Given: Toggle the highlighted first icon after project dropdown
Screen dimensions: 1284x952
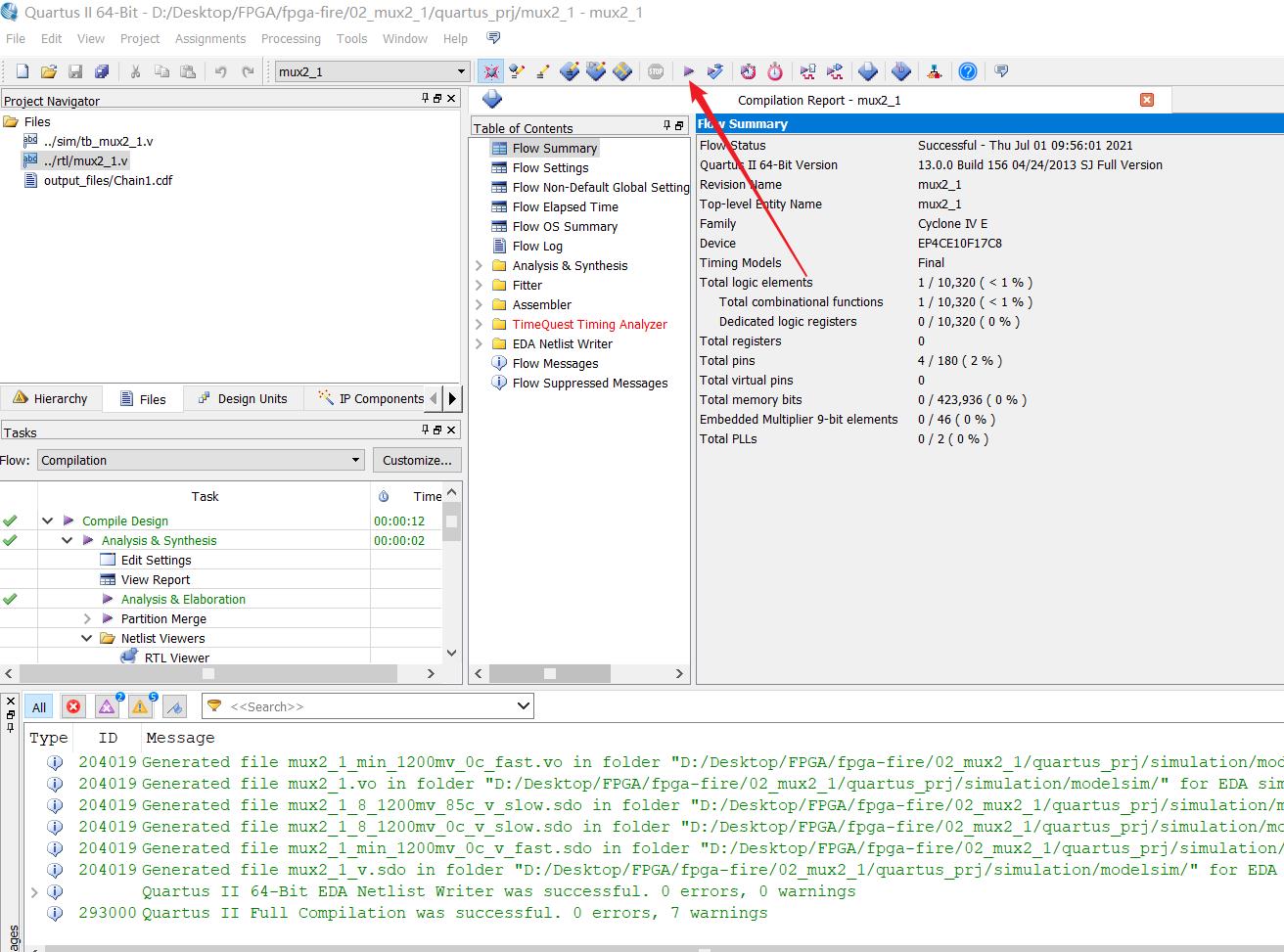Looking at the screenshot, I should pyautogui.click(x=490, y=71).
